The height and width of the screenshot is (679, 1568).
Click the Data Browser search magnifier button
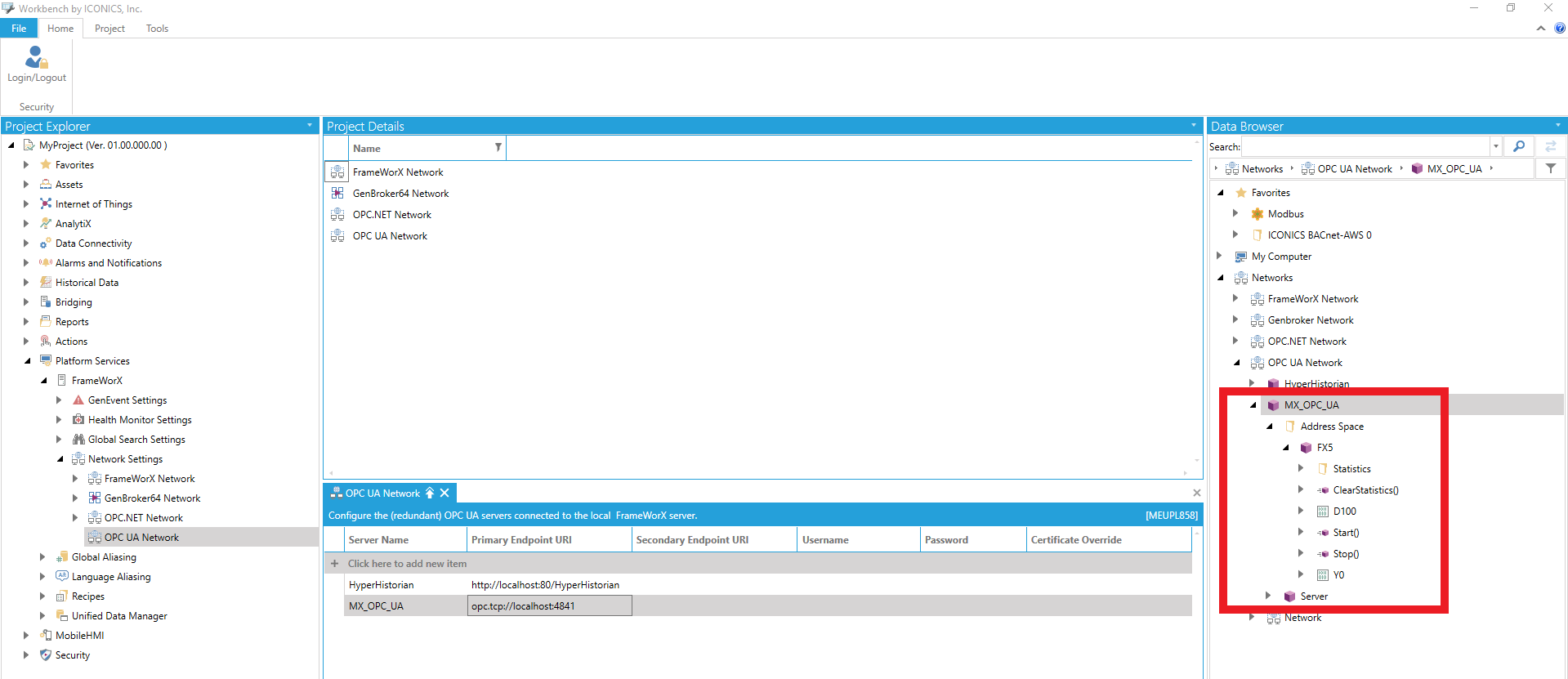[1519, 147]
